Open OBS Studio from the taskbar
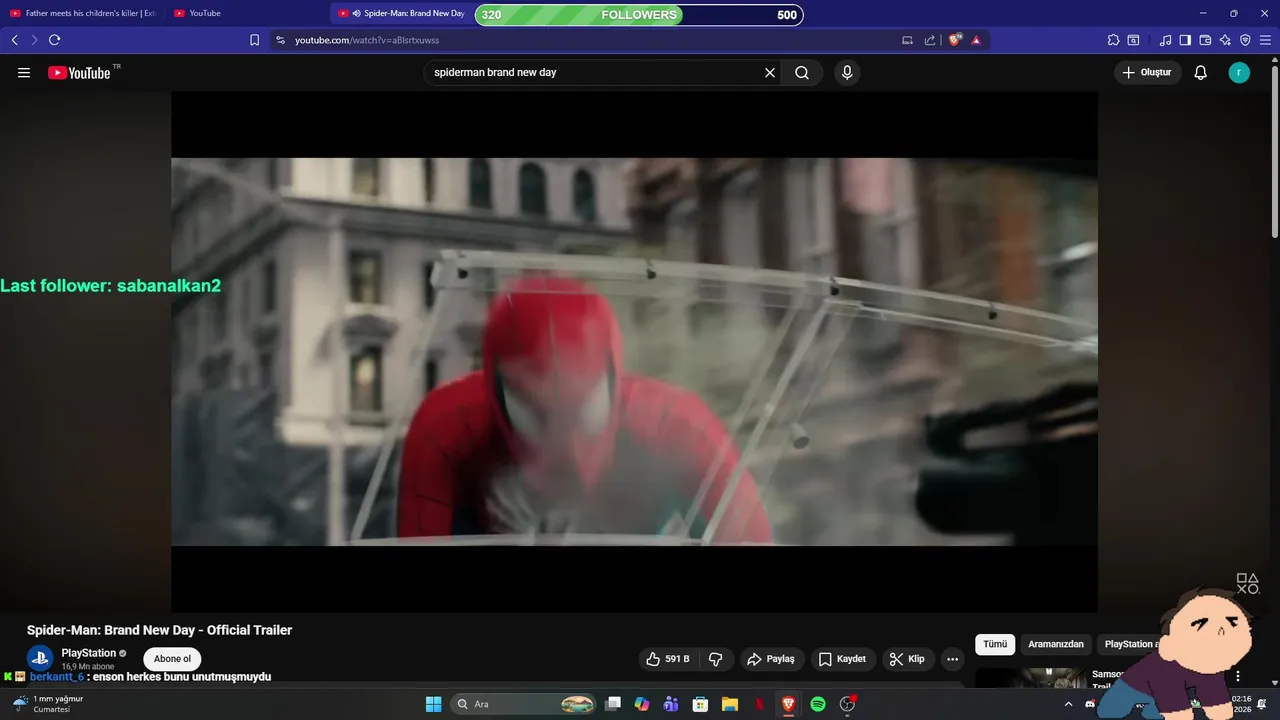Image resolution: width=1280 pixels, height=720 pixels. [x=848, y=704]
